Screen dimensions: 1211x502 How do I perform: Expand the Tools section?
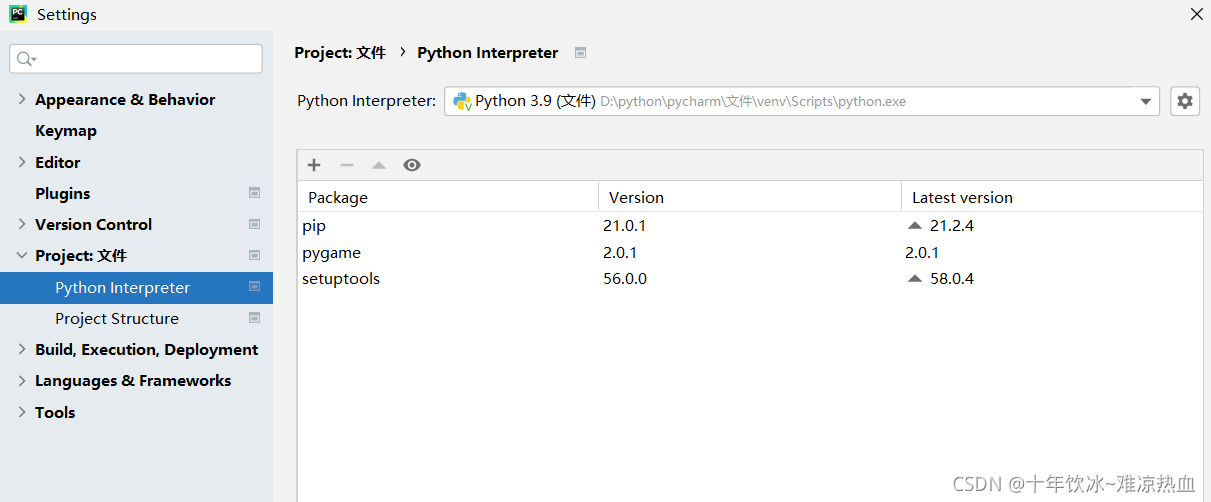pyautogui.click(x=22, y=412)
